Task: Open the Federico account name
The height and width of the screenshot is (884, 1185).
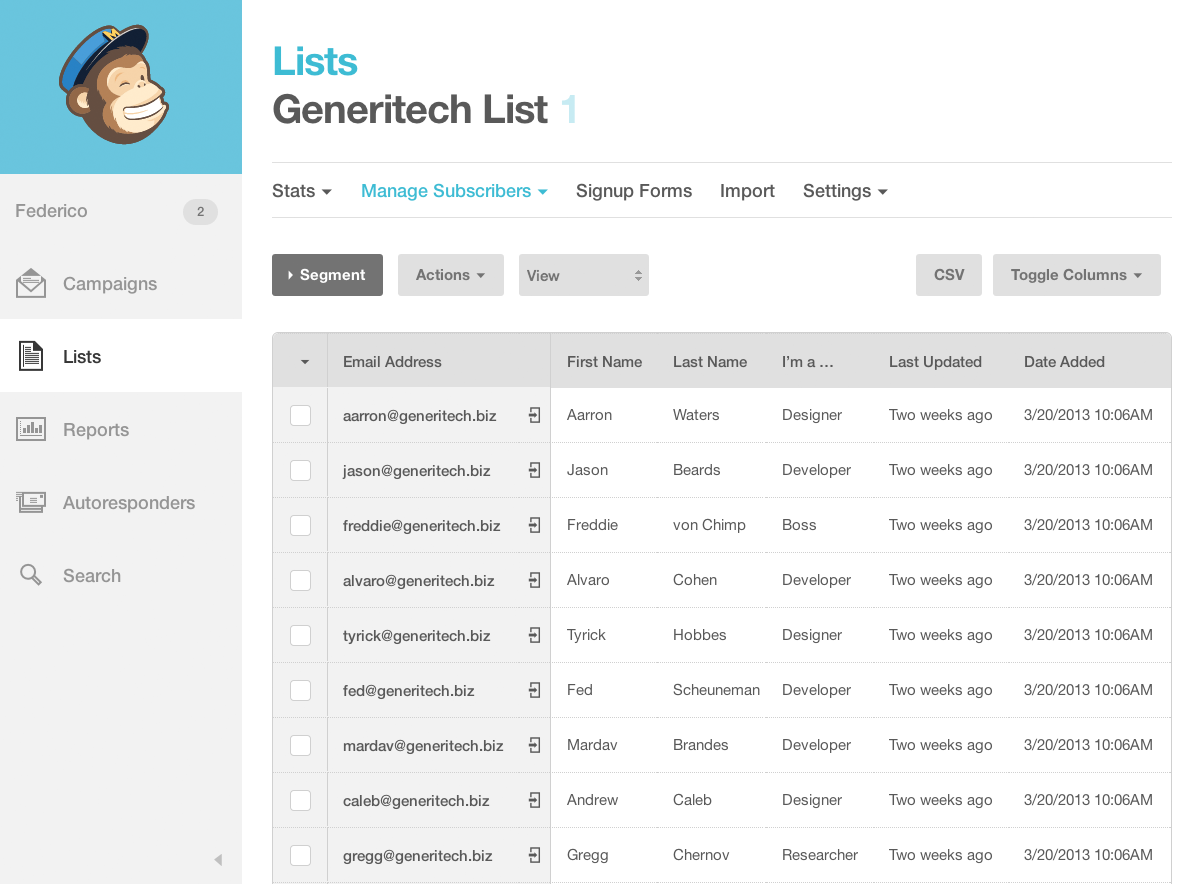Action: tap(51, 211)
